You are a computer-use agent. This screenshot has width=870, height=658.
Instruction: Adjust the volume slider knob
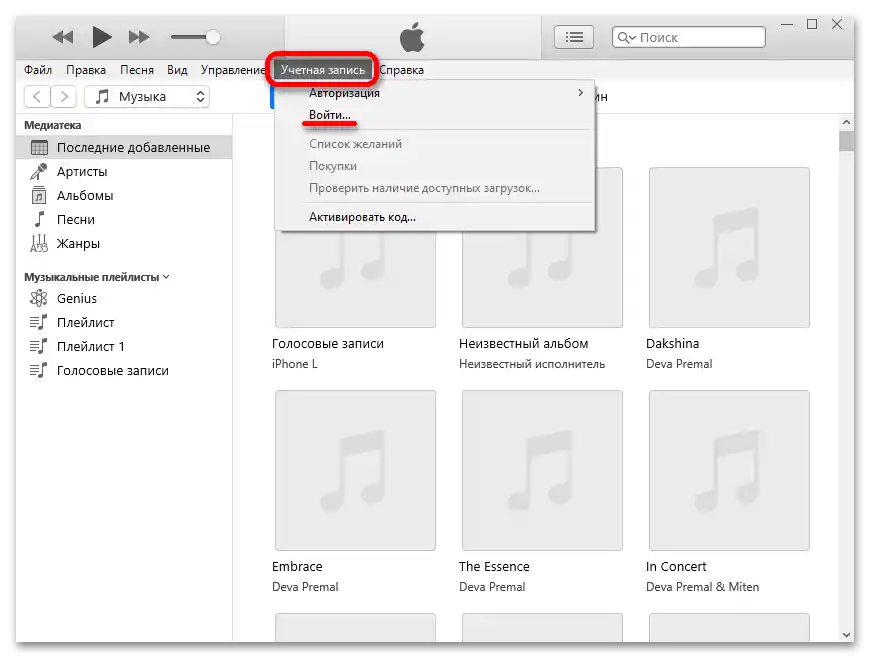(213, 37)
